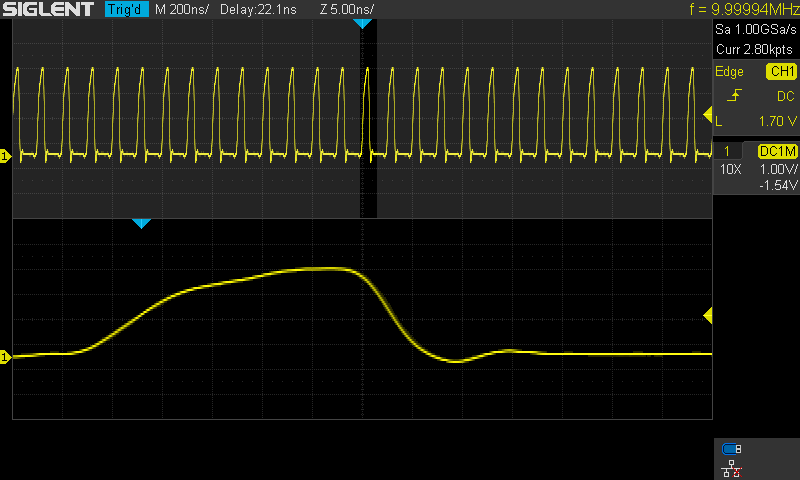This screenshot has width=800, height=480.
Task: Click the main window trigger level arrow
Action: (x=708, y=115)
